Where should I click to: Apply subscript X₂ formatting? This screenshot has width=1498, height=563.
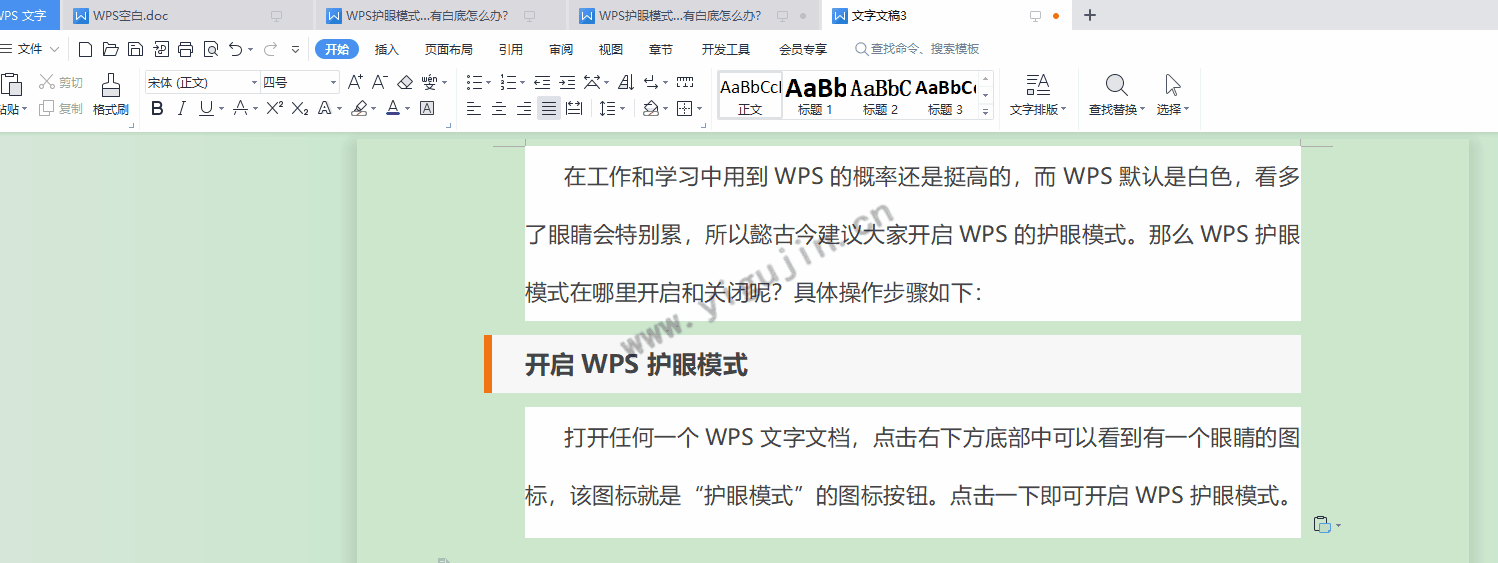tap(299, 108)
